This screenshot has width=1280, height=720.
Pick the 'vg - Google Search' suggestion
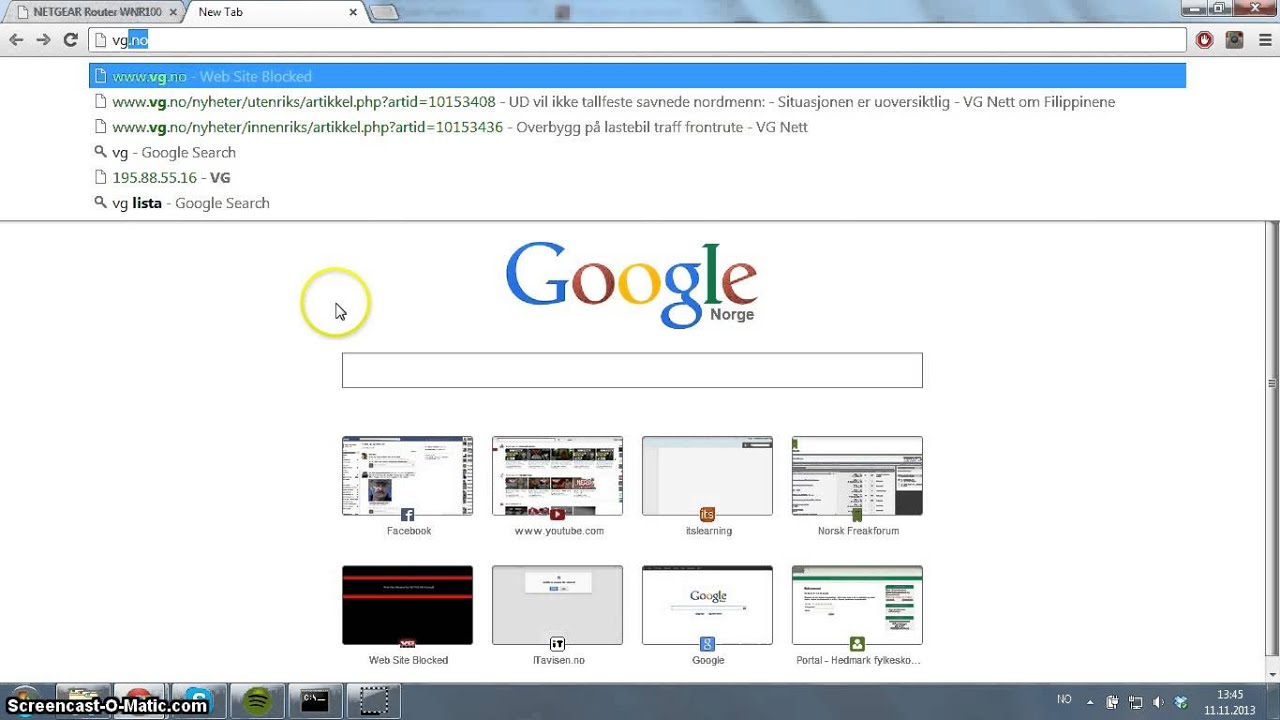coord(637,152)
